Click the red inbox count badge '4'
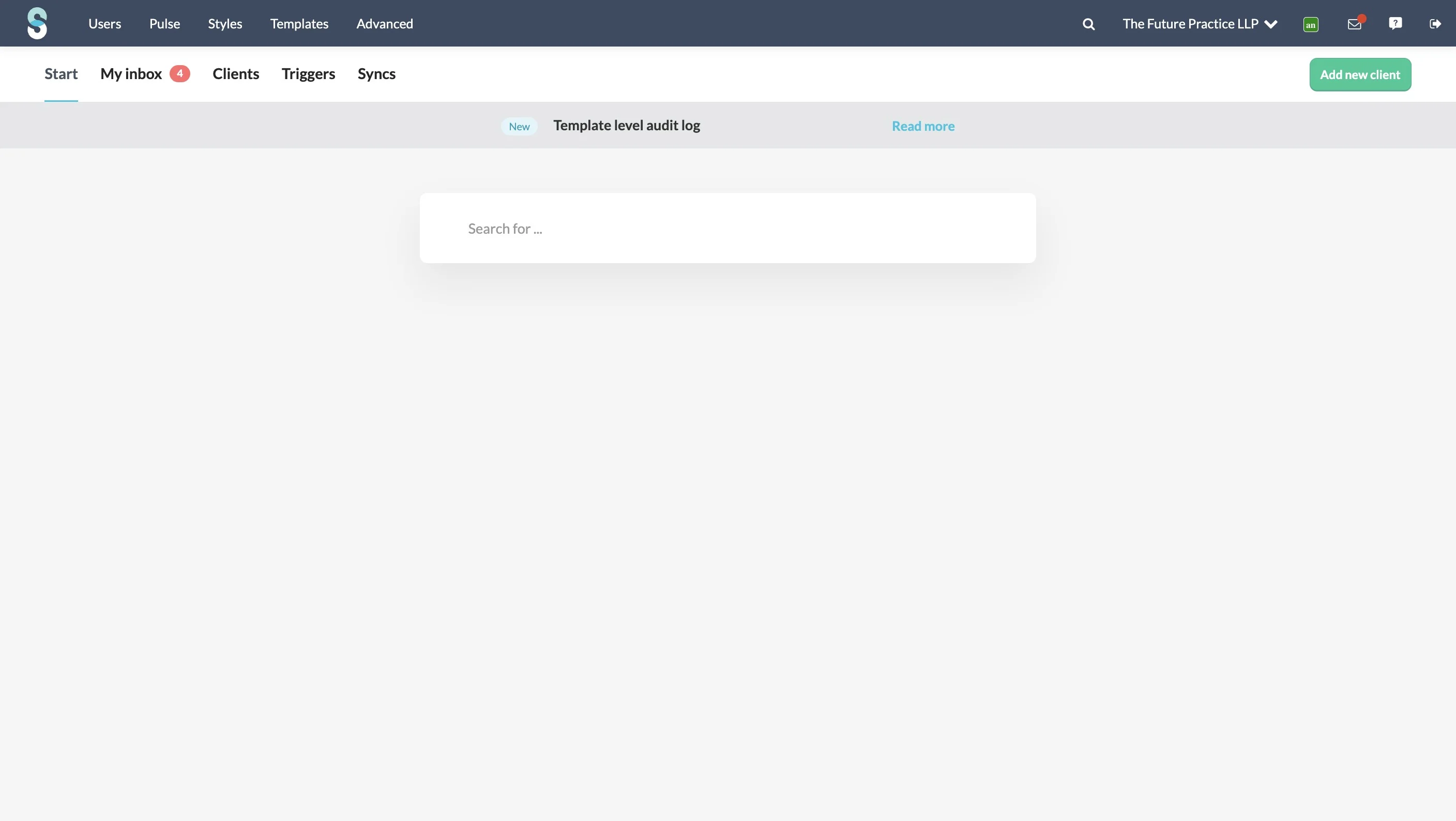This screenshot has width=1456, height=821. 180,73
